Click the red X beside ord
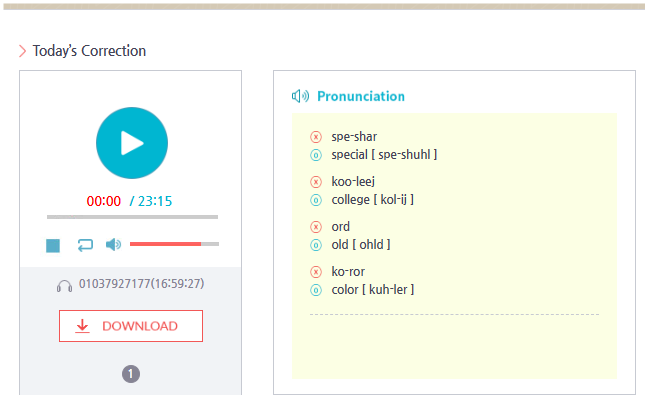Image resolution: width=648 pixels, height=410 pixels. [316, 227]
